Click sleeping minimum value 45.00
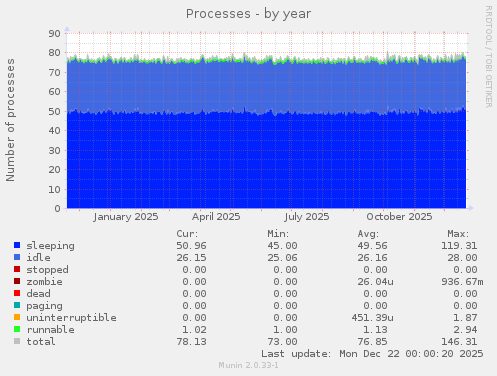This screenshot has width=497, height=376. [x=282, y=246]
